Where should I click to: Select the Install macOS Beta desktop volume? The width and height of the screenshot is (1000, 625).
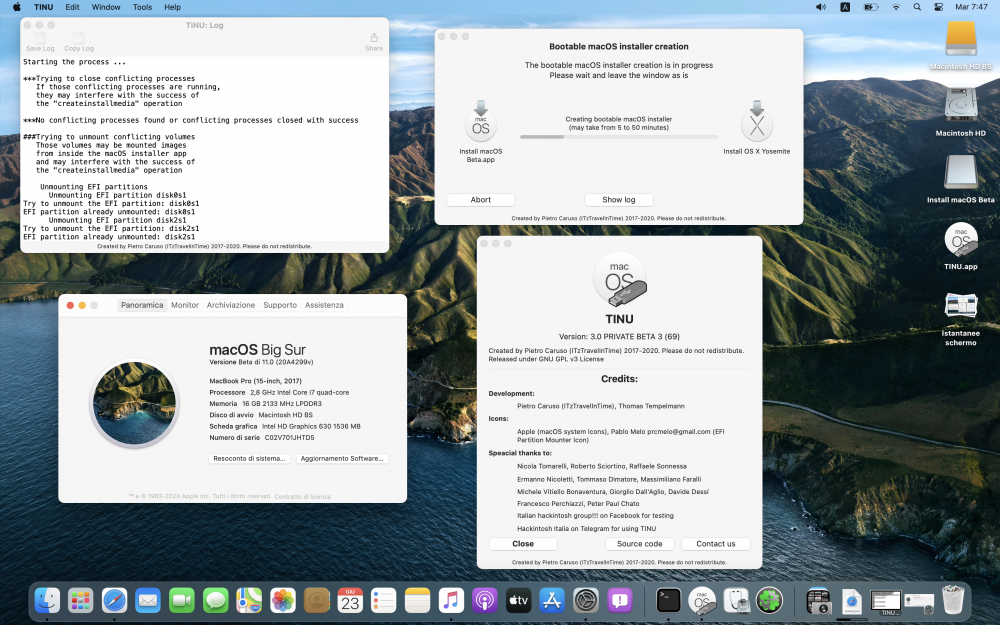pyautogui.click(x=960, y=172)
